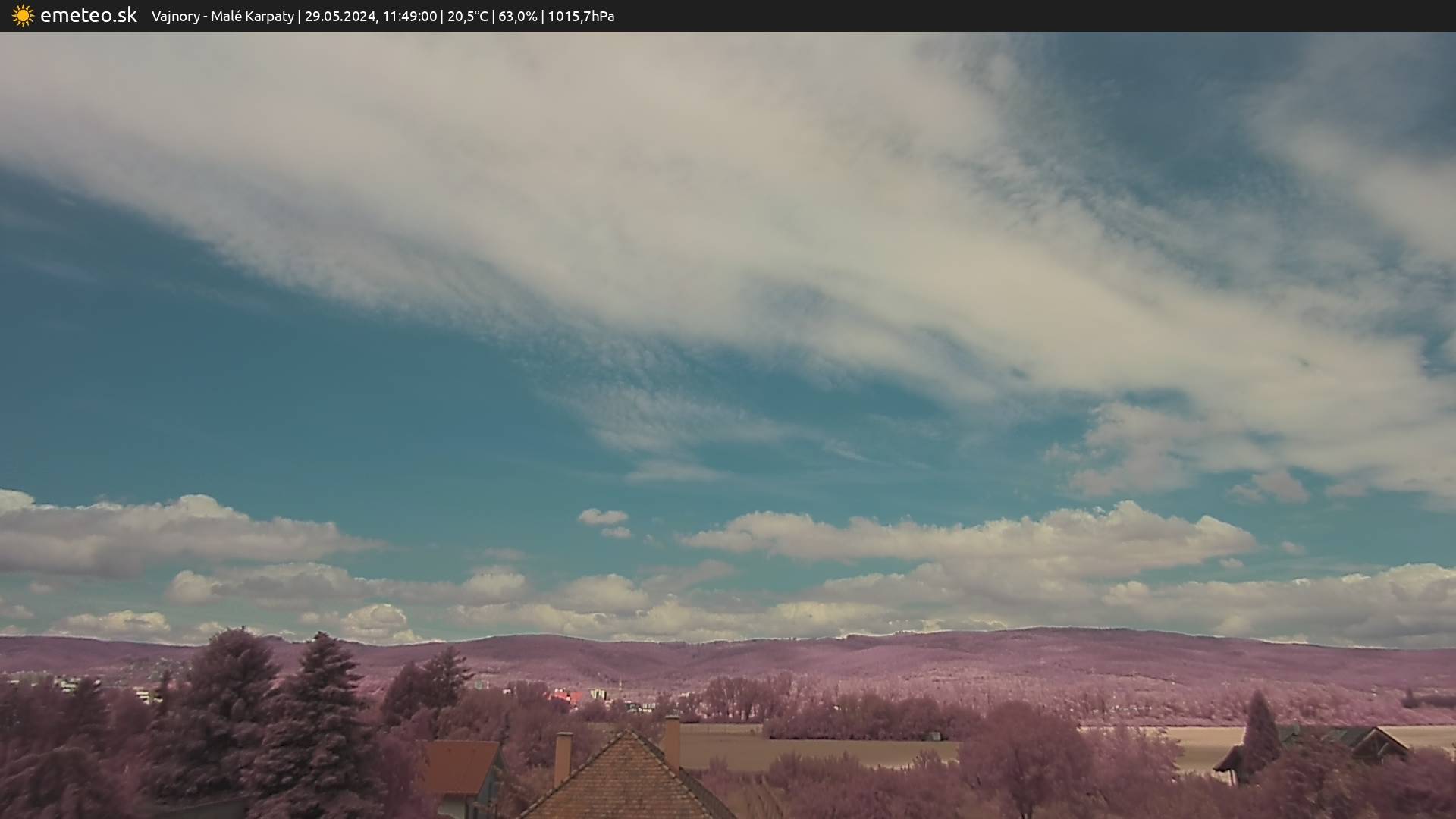Viewport: 1456px width, 819px height.
Task: Select the 20,5°C temperature reading
Action: 467,16
